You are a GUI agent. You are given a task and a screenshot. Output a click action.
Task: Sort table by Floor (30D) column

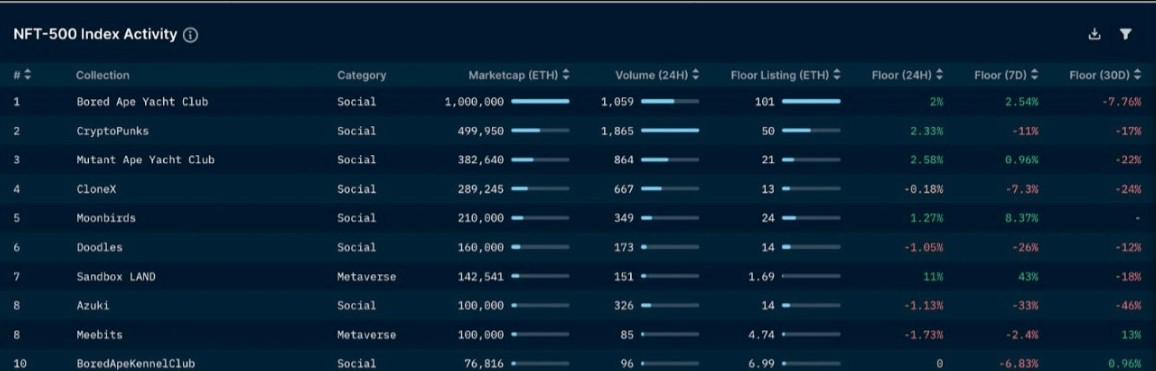point(1137,75)
